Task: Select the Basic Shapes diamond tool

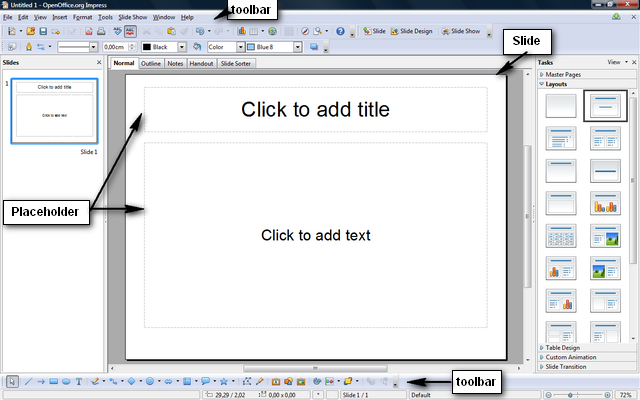Action: (x=131, y=382)
